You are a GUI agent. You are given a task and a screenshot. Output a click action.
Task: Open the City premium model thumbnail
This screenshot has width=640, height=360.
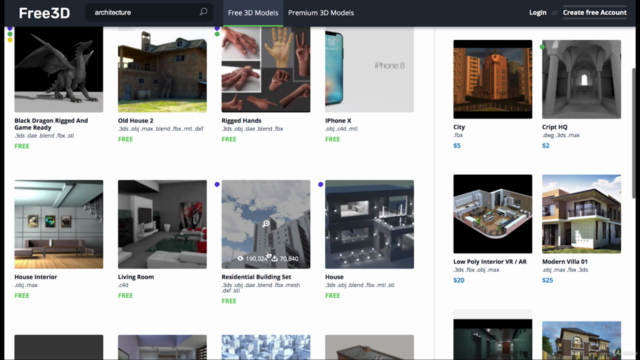coord(493,79)
